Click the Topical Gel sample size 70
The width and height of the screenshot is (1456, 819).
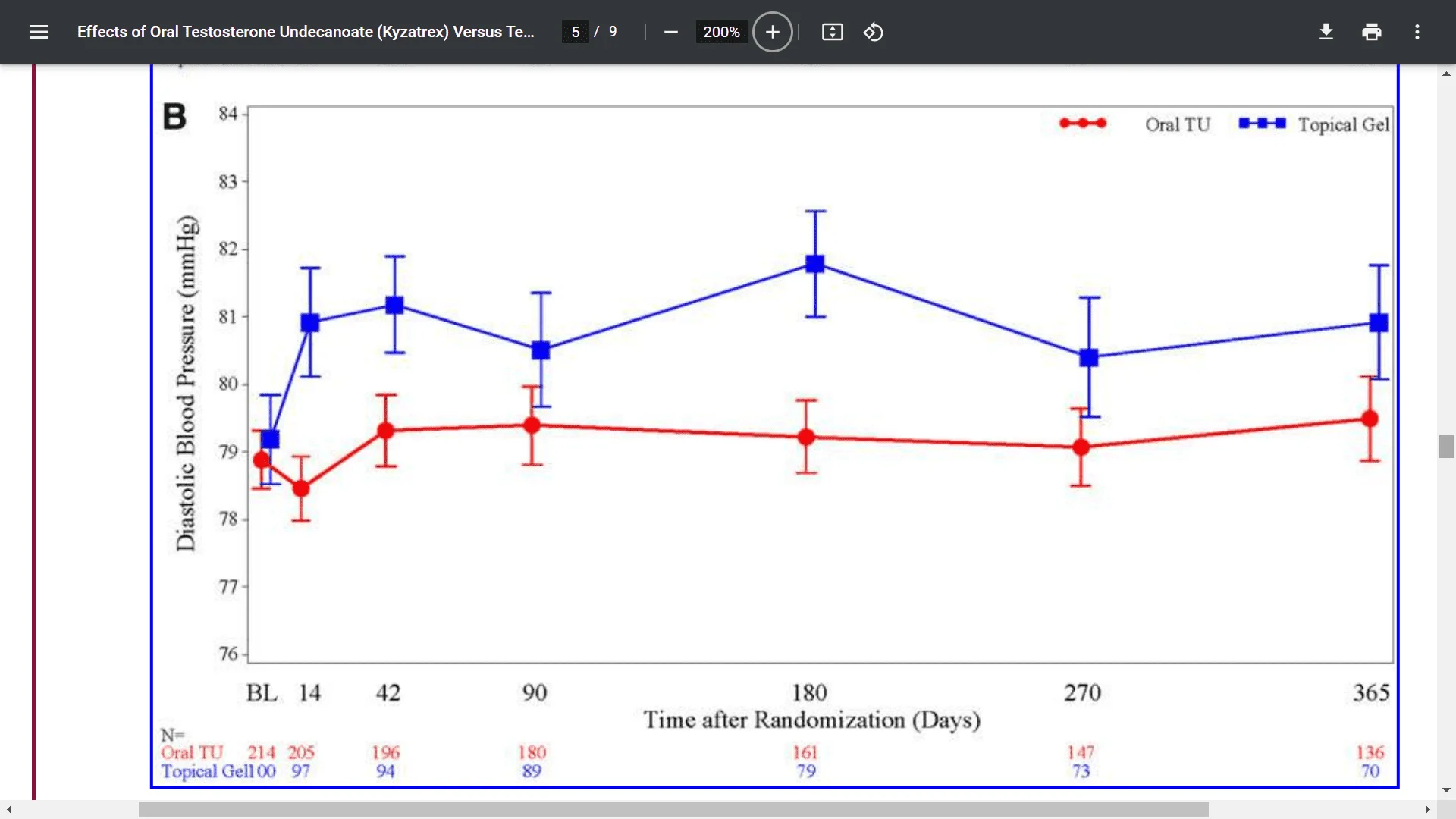coord(1370,771)
